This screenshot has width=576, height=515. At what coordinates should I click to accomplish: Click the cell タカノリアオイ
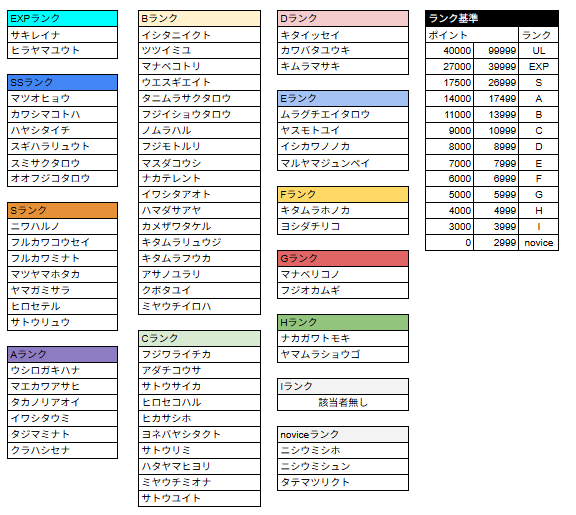(x=62, y=403)
